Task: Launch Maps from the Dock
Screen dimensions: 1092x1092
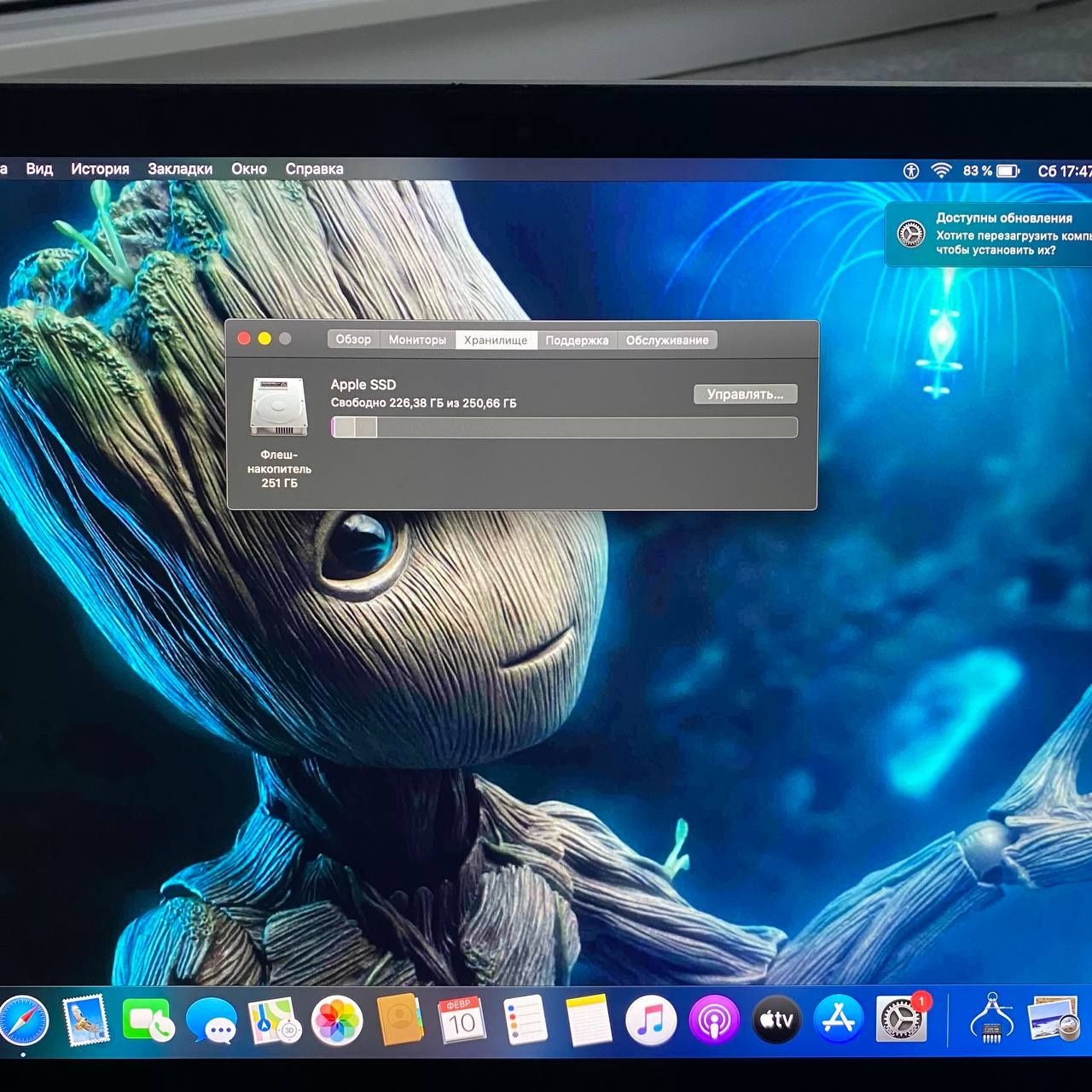Action: 275,1020
